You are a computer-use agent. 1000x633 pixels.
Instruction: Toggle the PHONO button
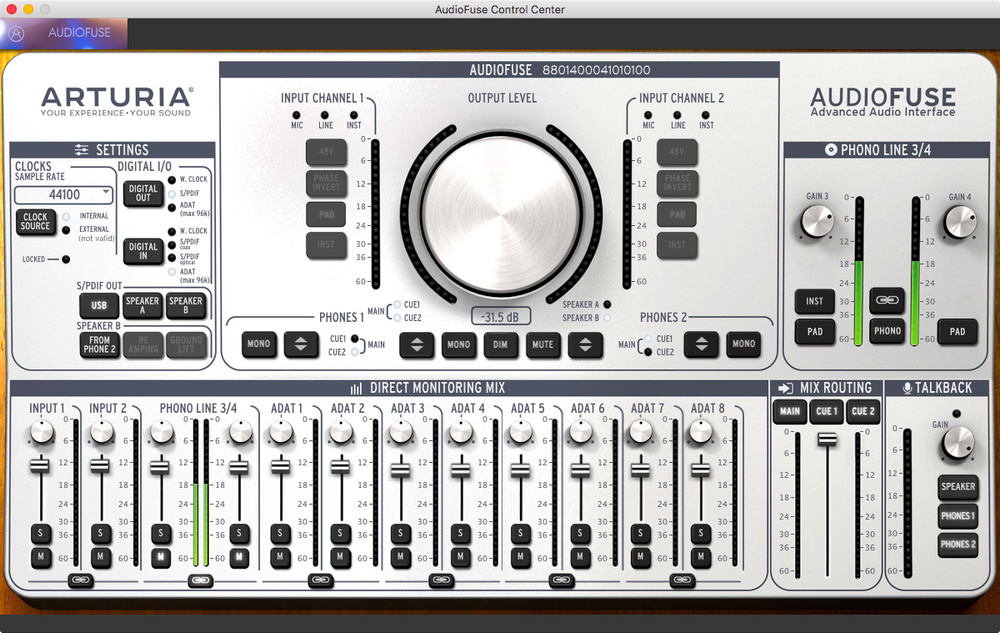(x=887, y=331)
